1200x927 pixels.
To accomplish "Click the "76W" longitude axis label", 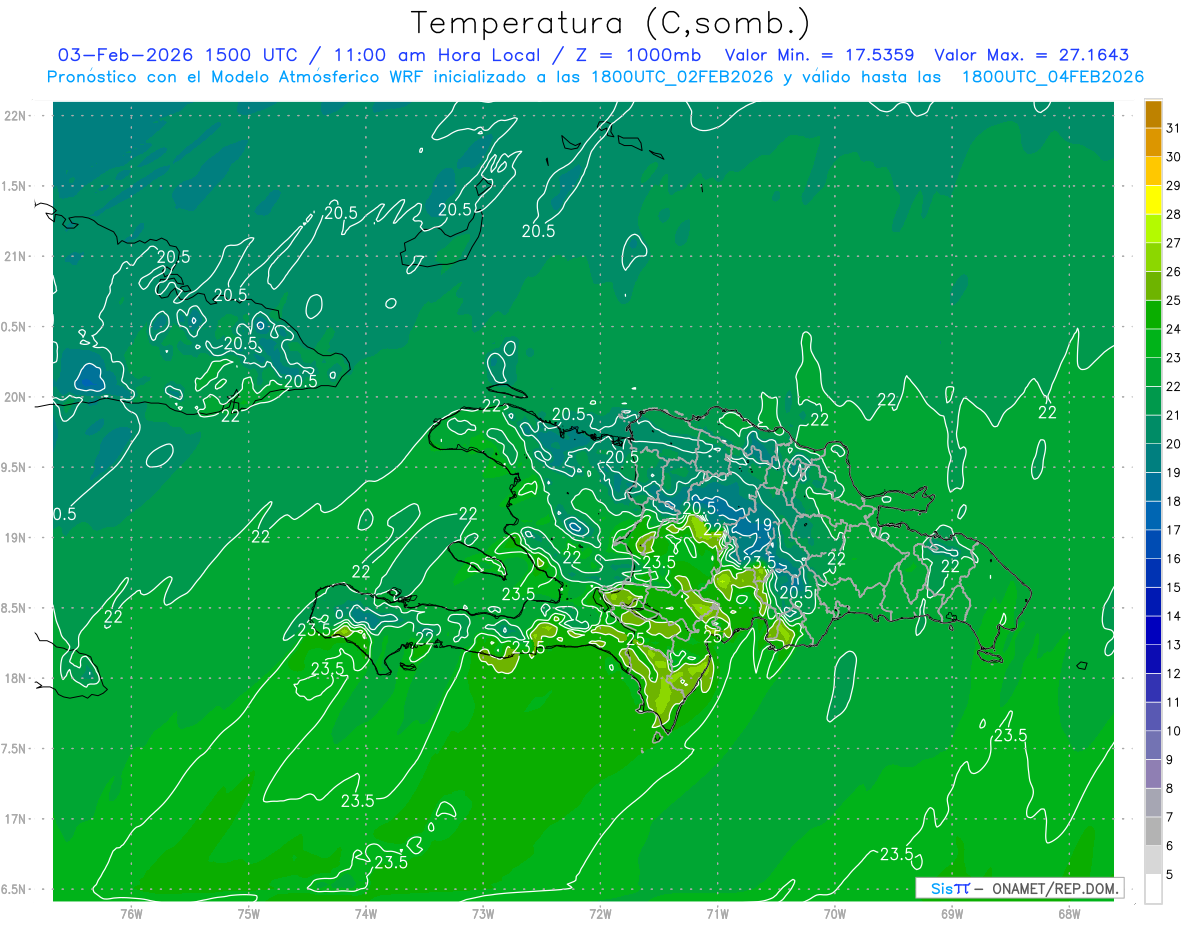I will (x=131, y=914).
